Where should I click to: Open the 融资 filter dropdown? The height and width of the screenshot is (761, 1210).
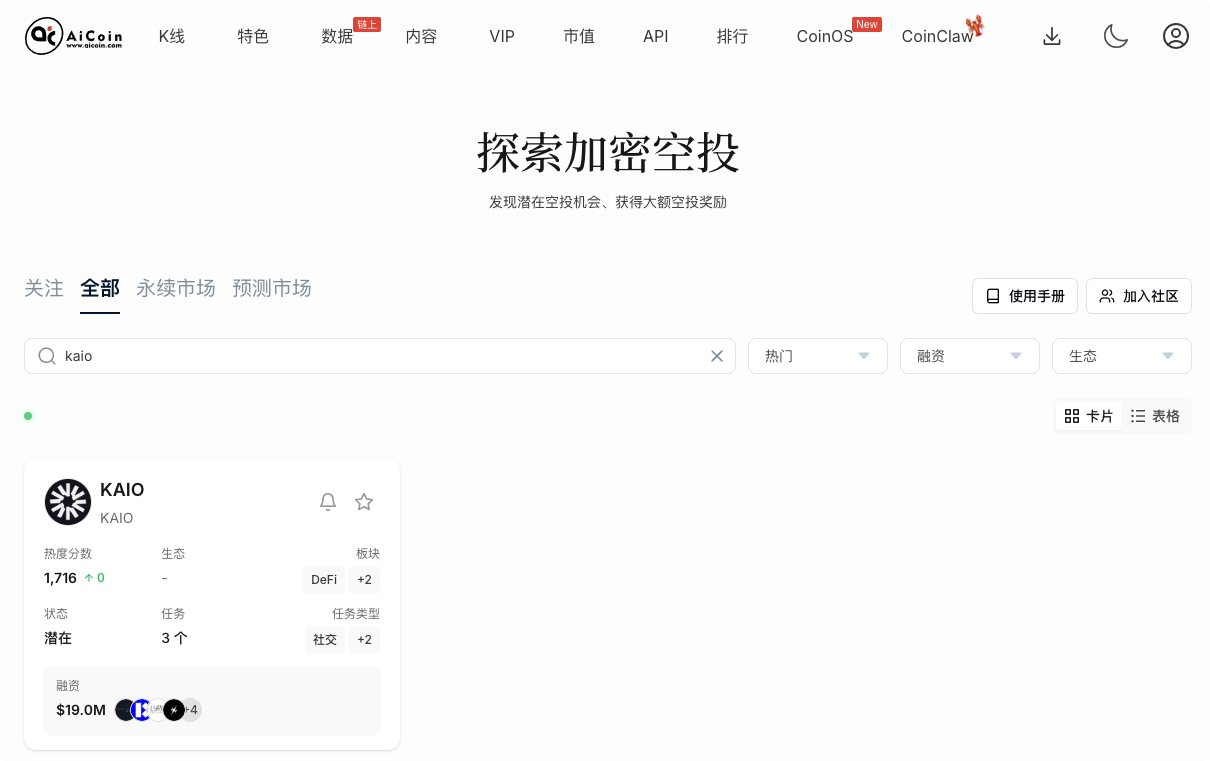click(970, 356)
